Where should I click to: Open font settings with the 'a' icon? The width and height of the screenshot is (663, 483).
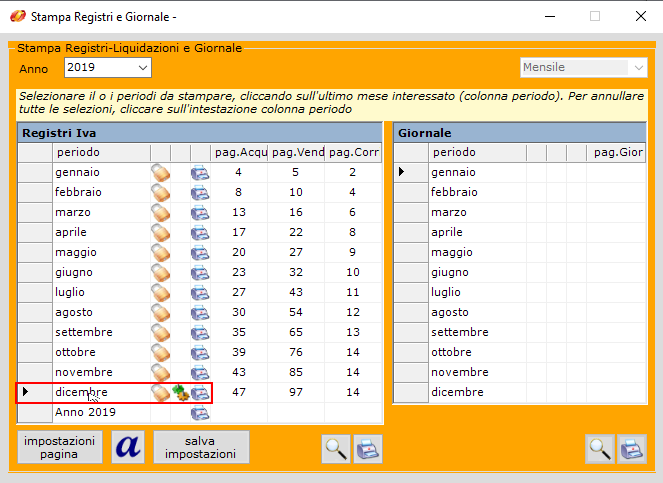[128, 447]
